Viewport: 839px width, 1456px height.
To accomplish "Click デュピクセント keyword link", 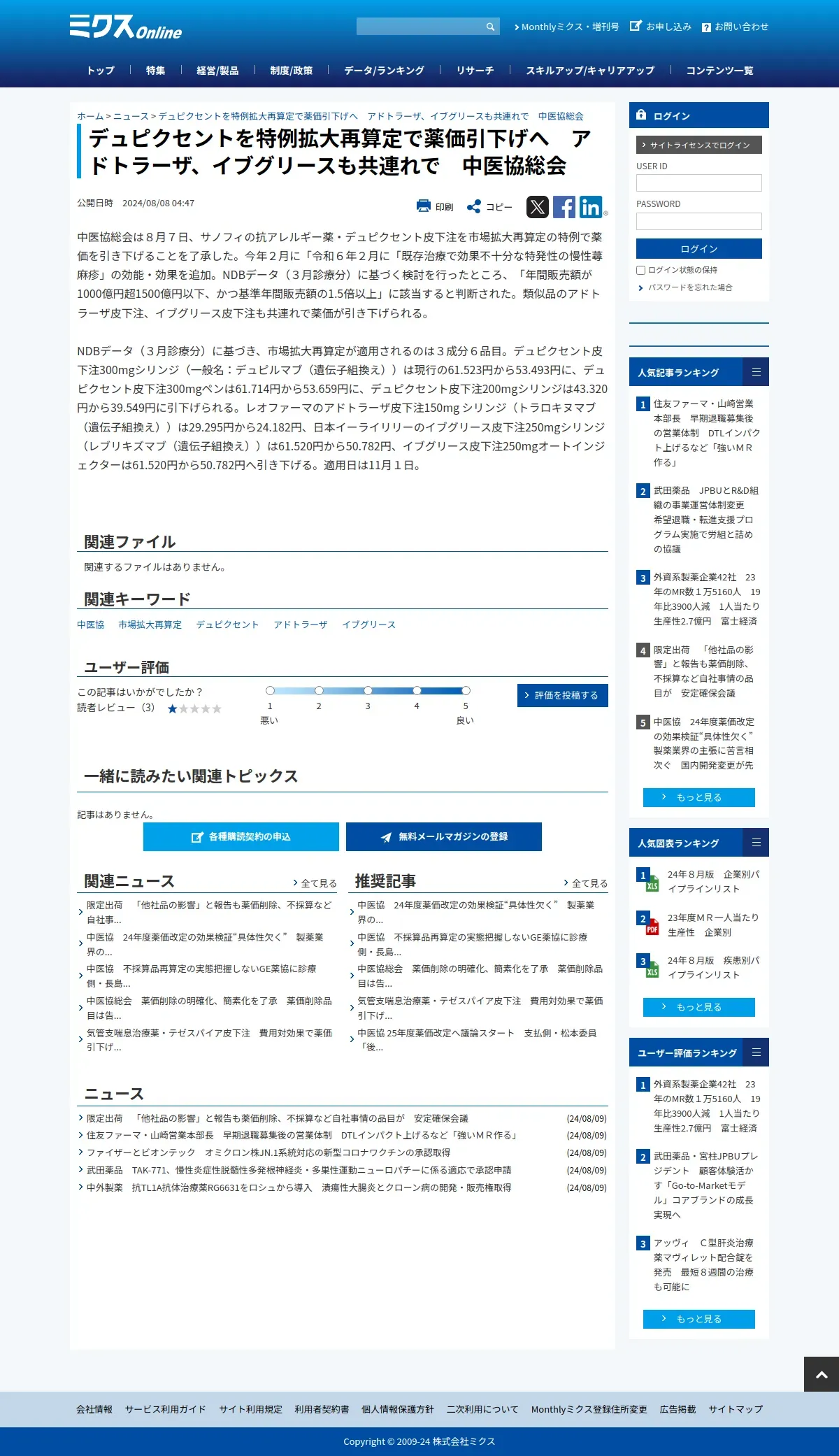I will tap(227, 624).
